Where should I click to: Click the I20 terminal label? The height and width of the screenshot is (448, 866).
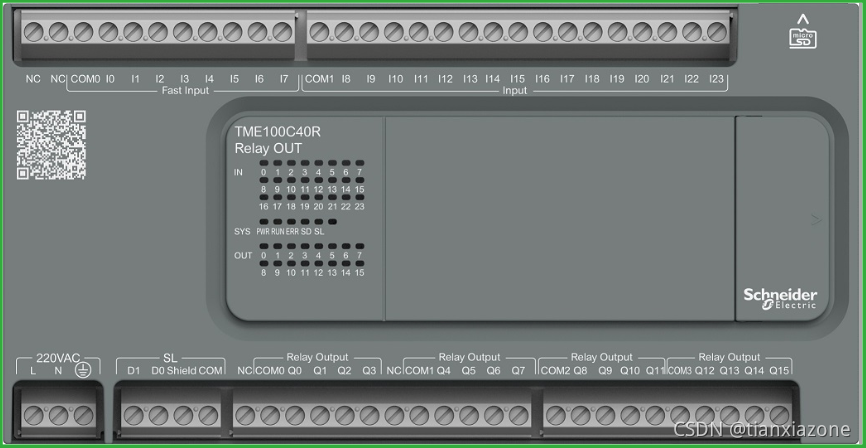point(642,79)
